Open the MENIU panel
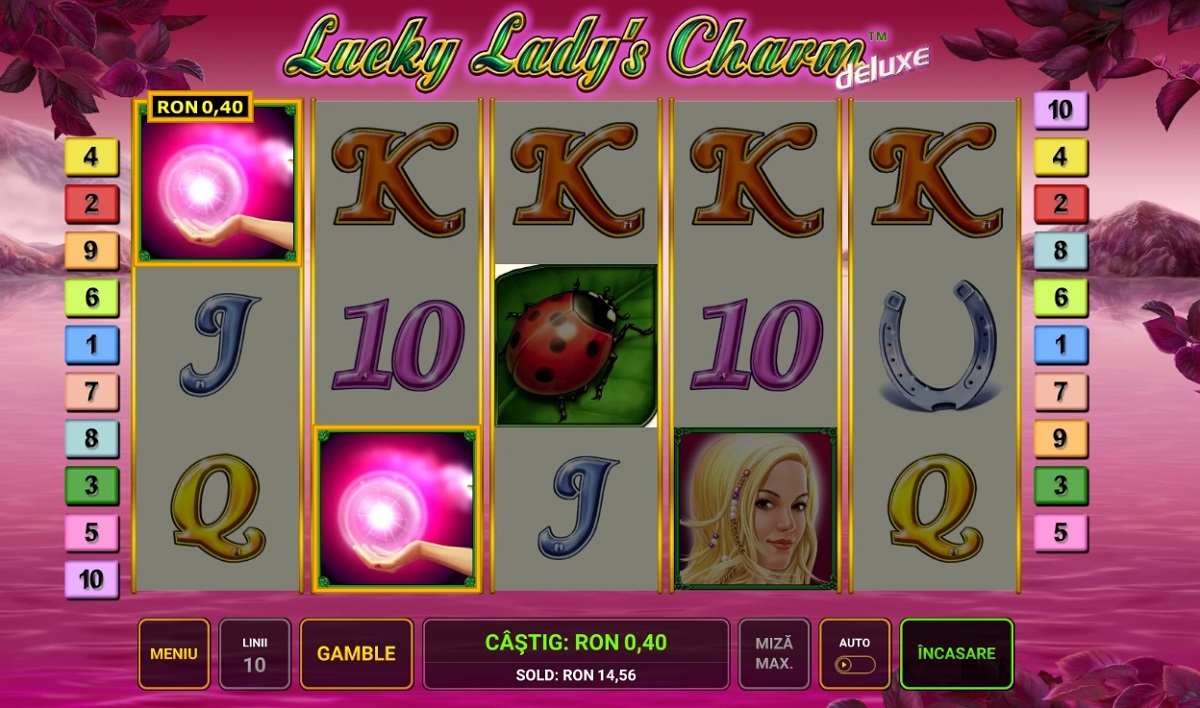This screenshot has height=708, width=1200. [174, 654]
